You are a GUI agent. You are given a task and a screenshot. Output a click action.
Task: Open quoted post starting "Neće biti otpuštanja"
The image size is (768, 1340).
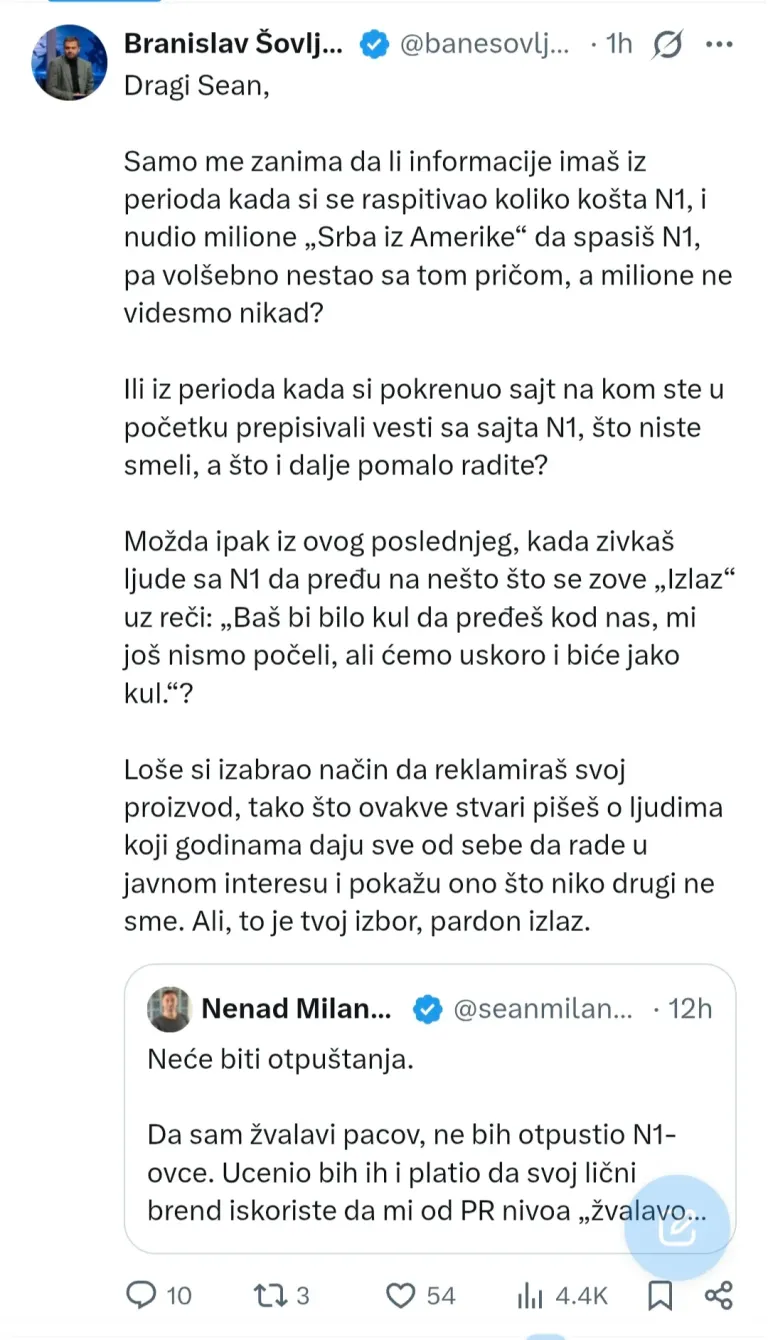point(430,1108)
